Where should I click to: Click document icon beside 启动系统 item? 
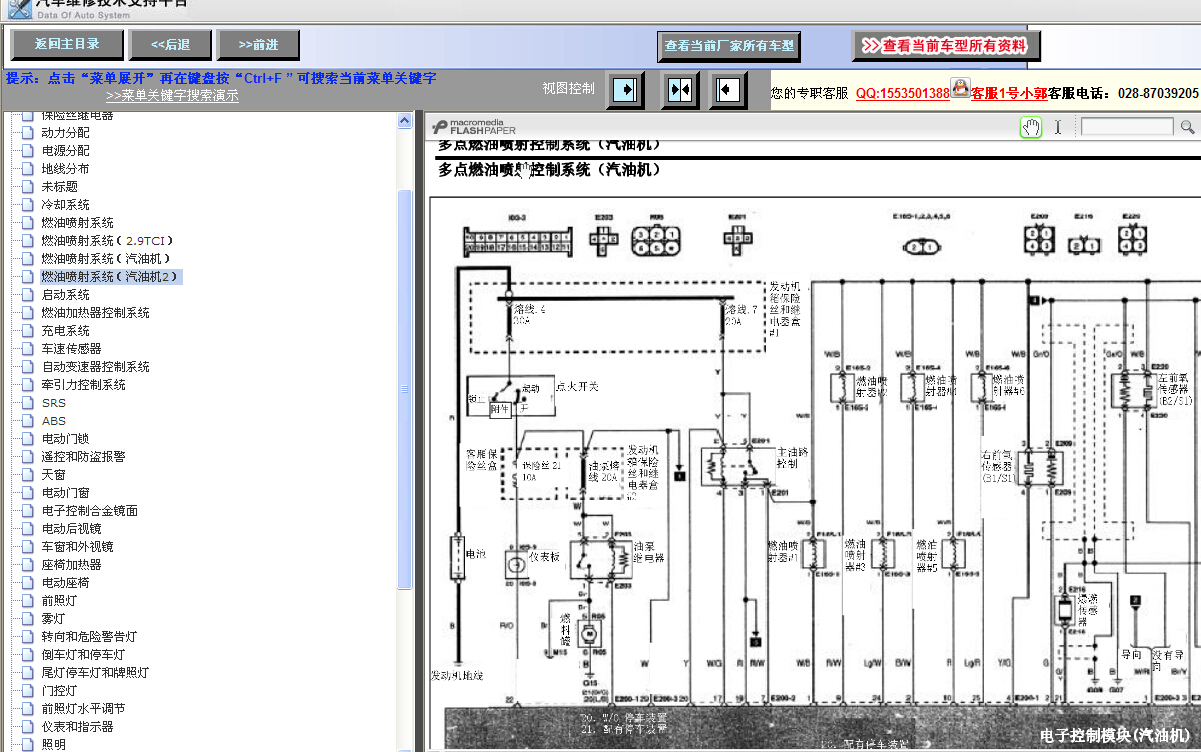[x=27, y=294]
